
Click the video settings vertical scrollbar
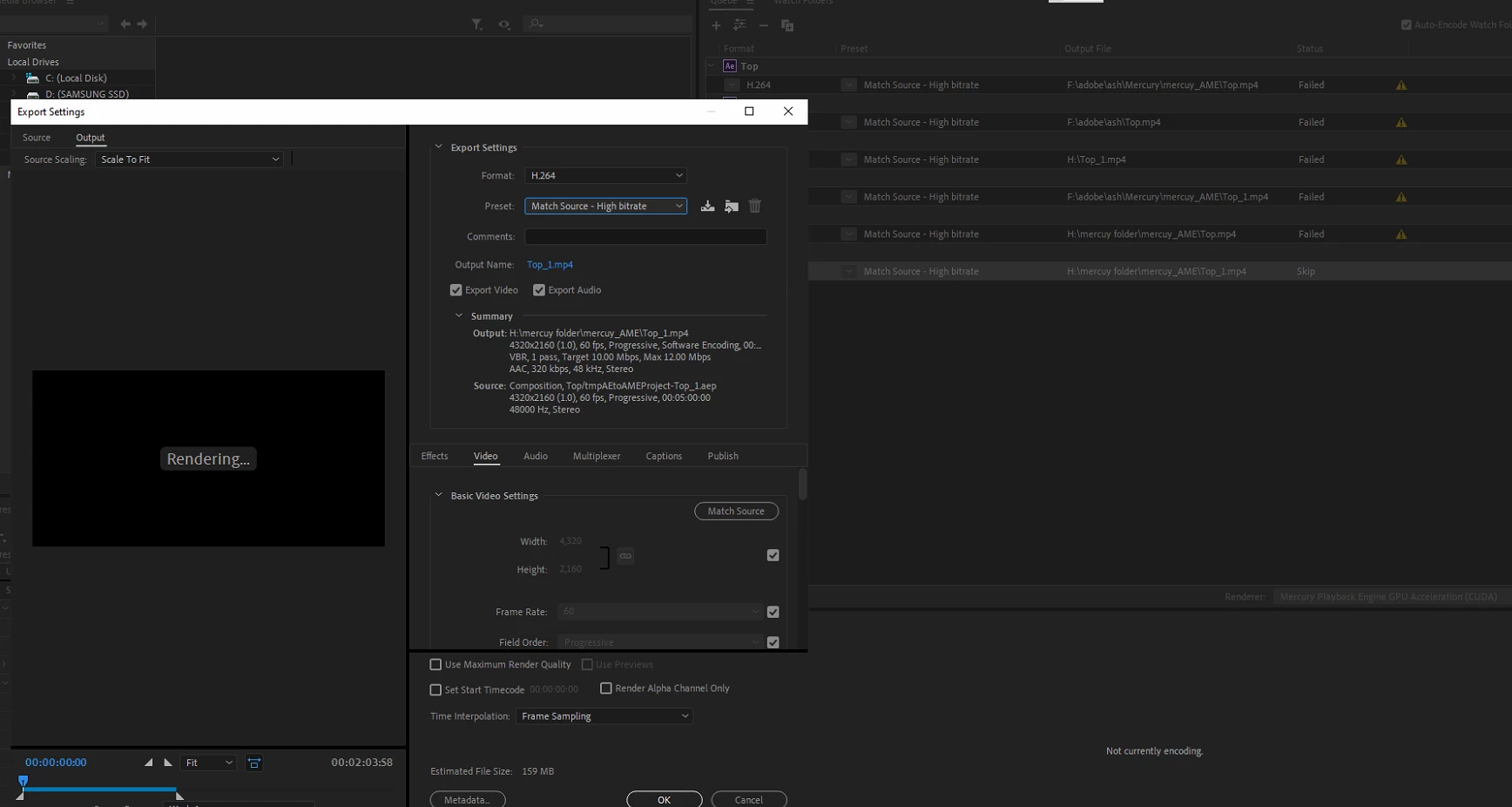(802, 485)
